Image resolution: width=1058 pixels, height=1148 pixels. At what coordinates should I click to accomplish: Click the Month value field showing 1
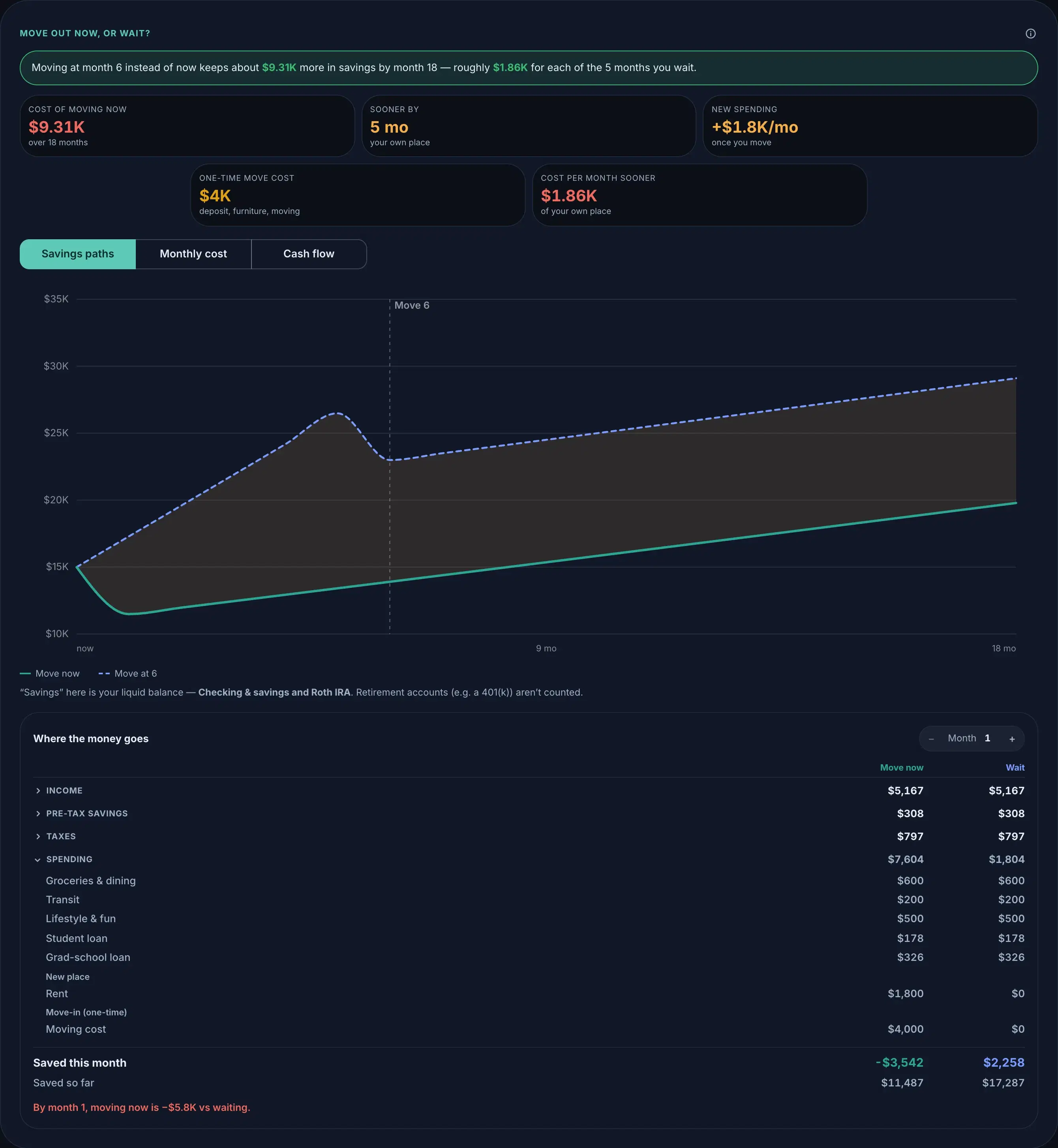pyautogui.click(x=988, y=739)
